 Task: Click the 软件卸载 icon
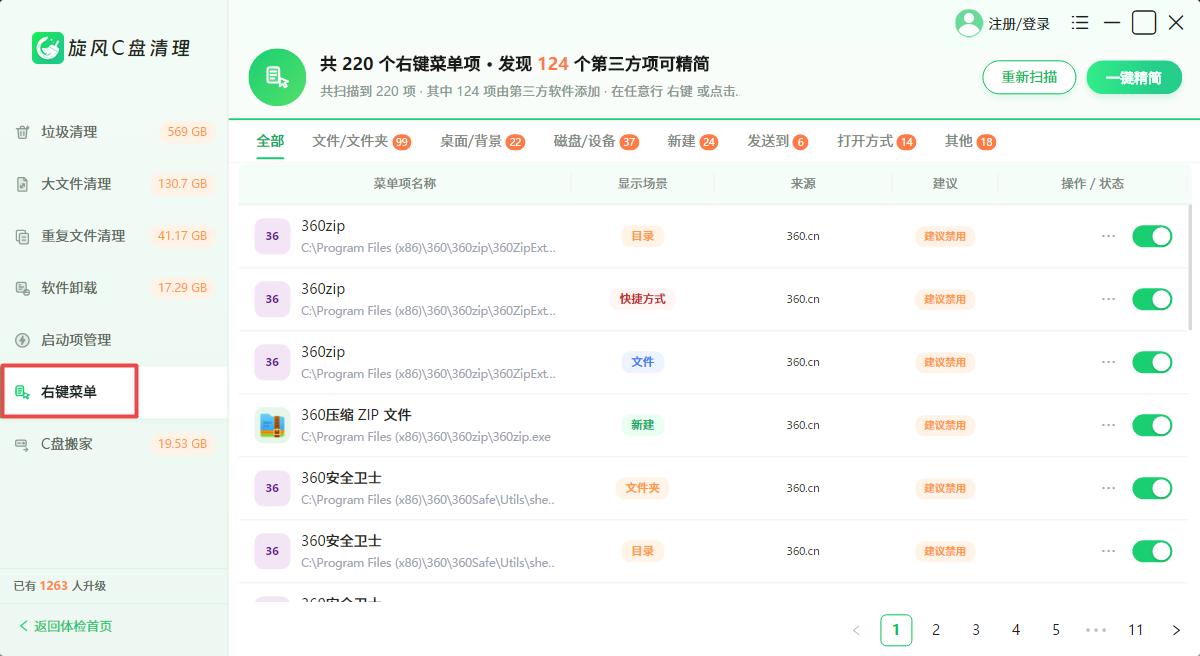pyautogui.click(x=22, y=288)
